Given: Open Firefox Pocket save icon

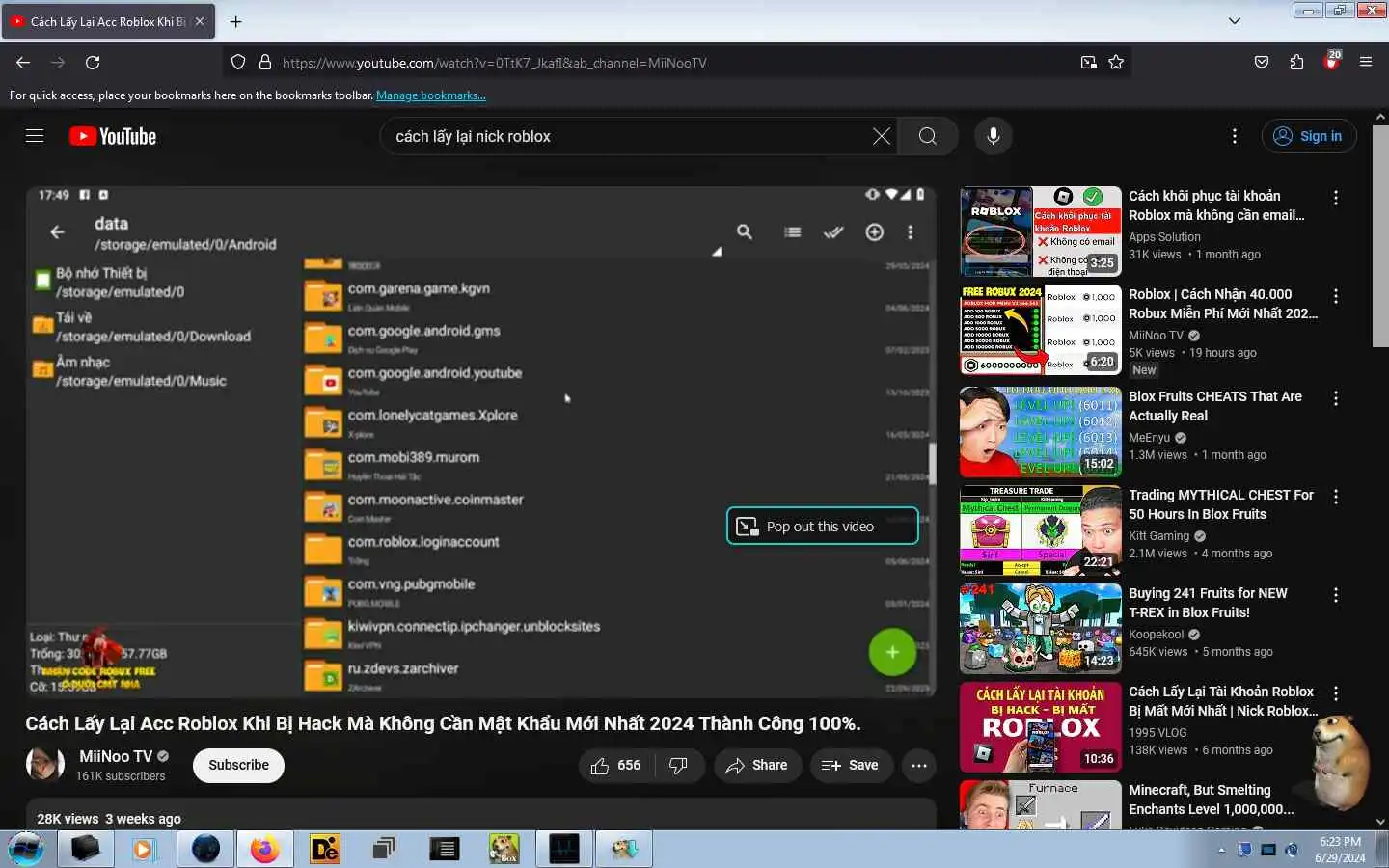Looking at the screenshot, I should [1261, 62].
